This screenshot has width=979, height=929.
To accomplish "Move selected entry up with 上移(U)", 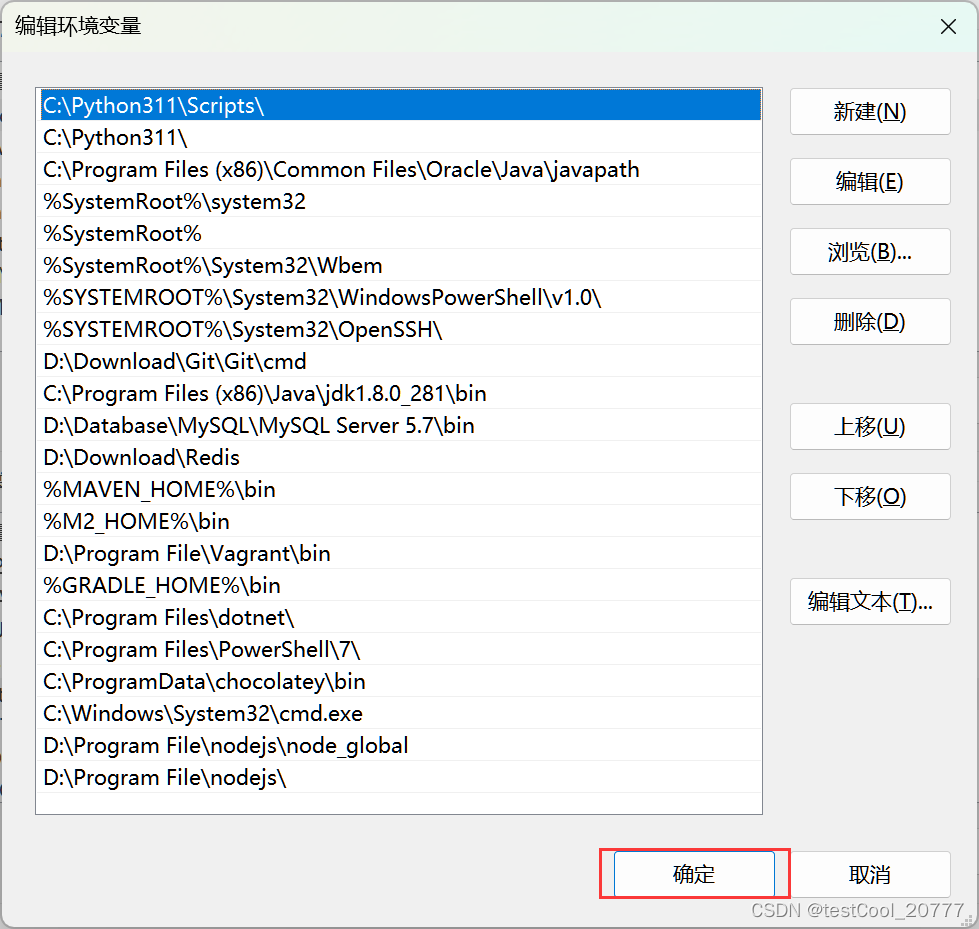I will [869, 426].
